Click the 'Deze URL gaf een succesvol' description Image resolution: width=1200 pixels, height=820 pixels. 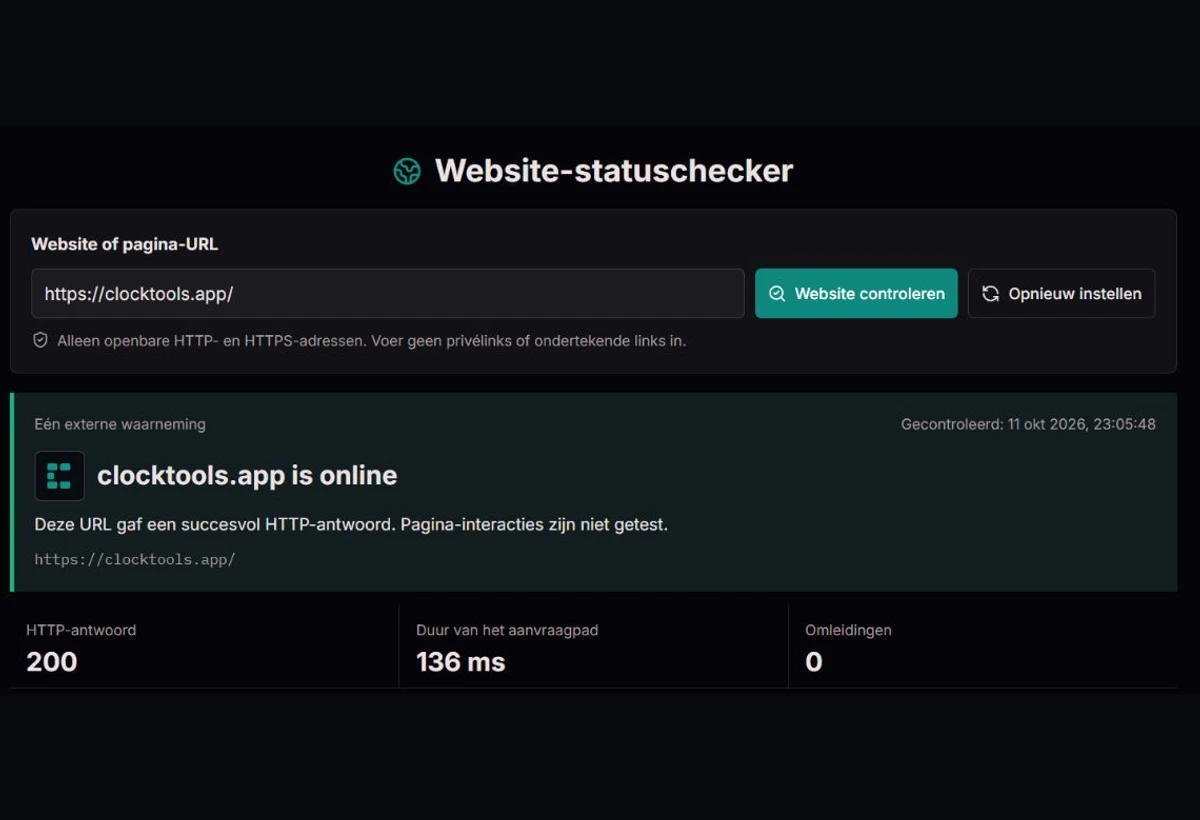[x=351, y=524]
